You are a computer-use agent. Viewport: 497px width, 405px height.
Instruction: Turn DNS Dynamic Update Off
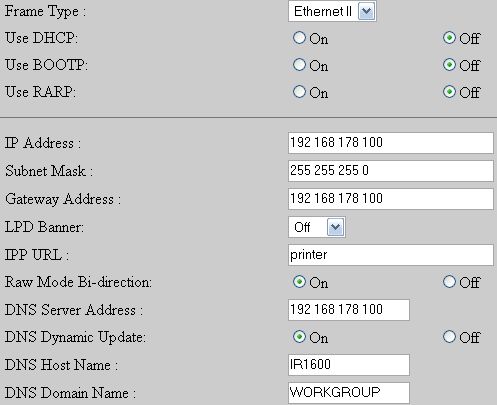(449, 337)
